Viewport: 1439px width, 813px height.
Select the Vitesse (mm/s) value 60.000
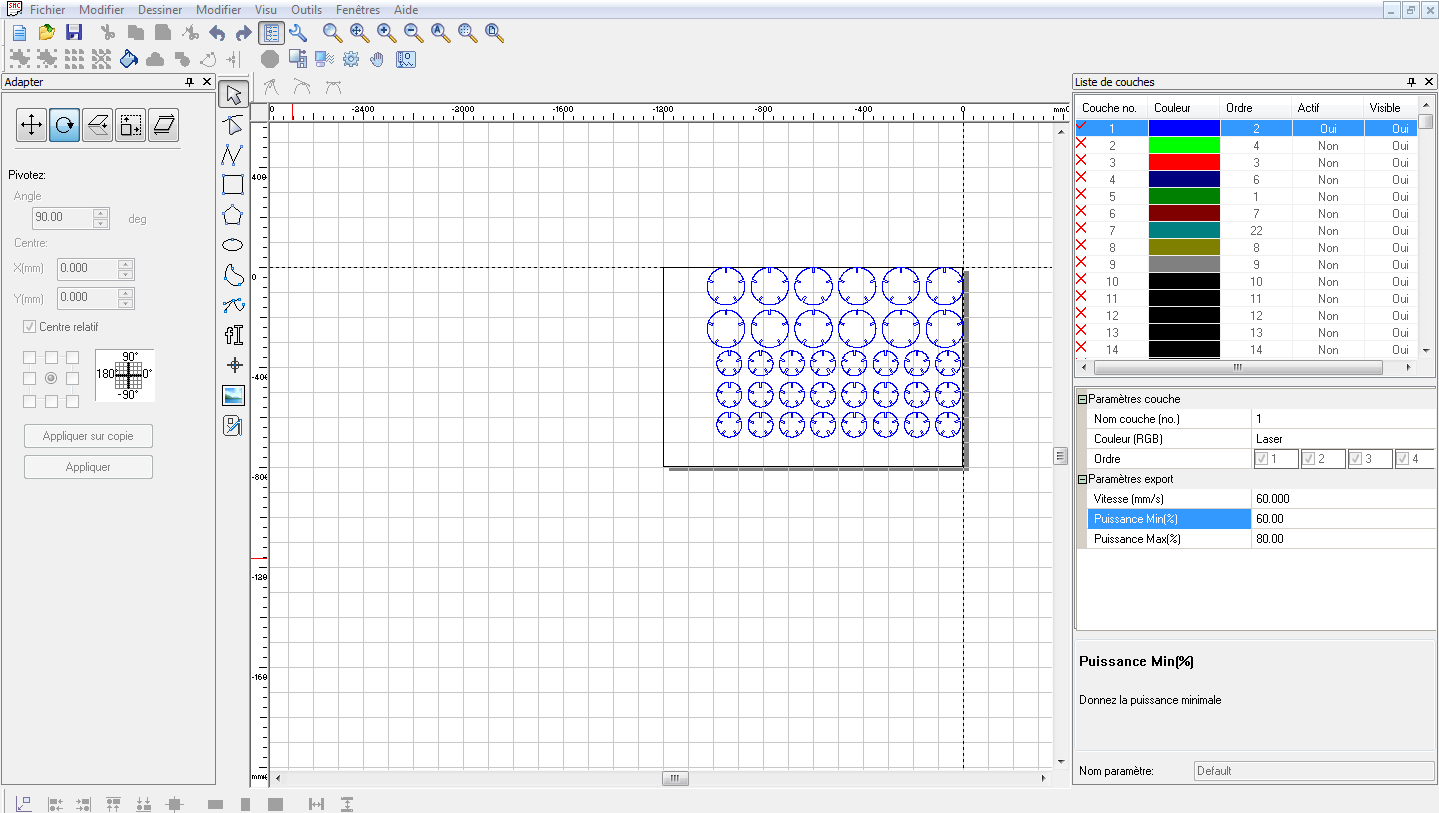pos(1343,499)
